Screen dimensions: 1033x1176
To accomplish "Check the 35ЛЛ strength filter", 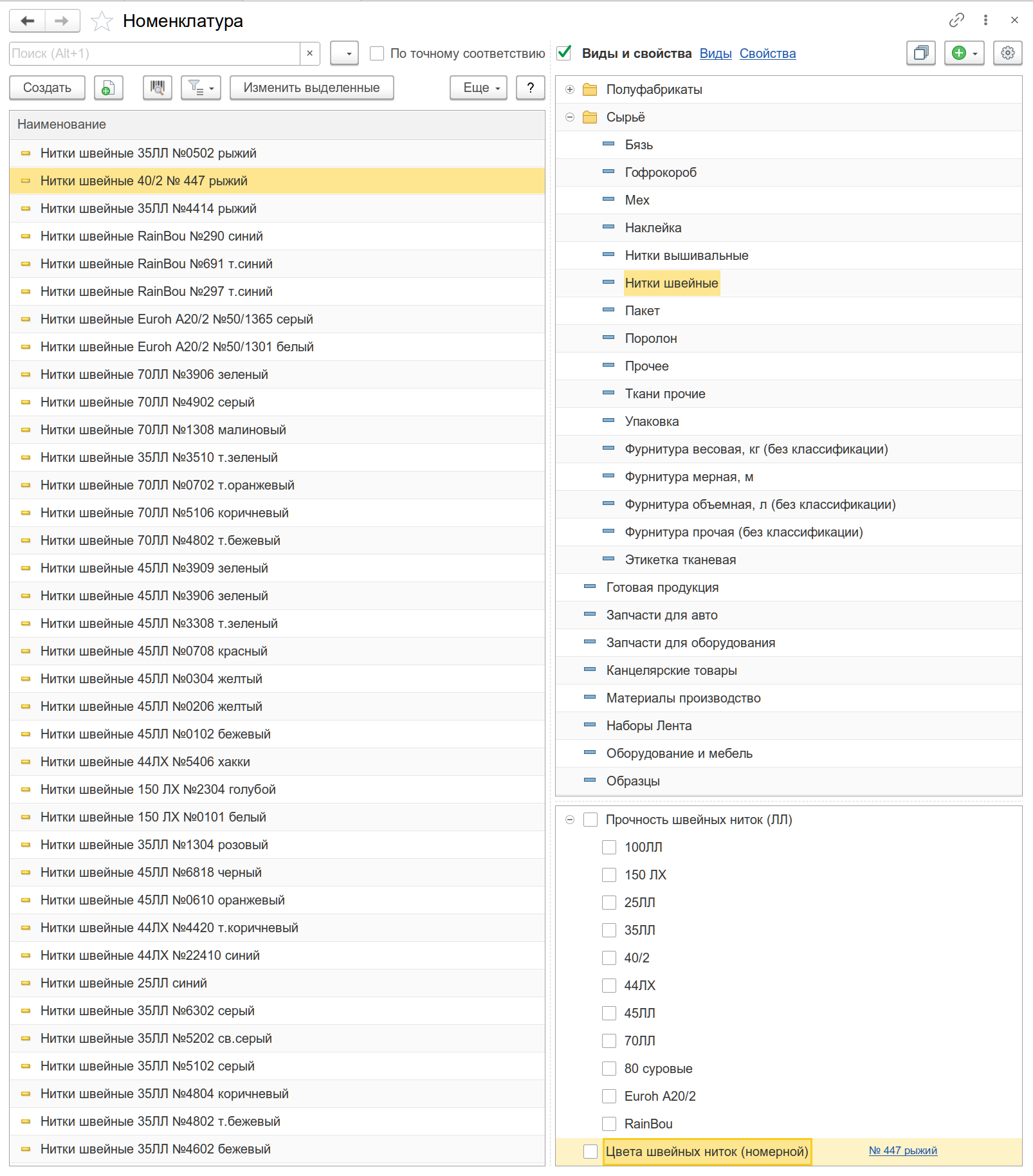I will [x=609, y=930].
